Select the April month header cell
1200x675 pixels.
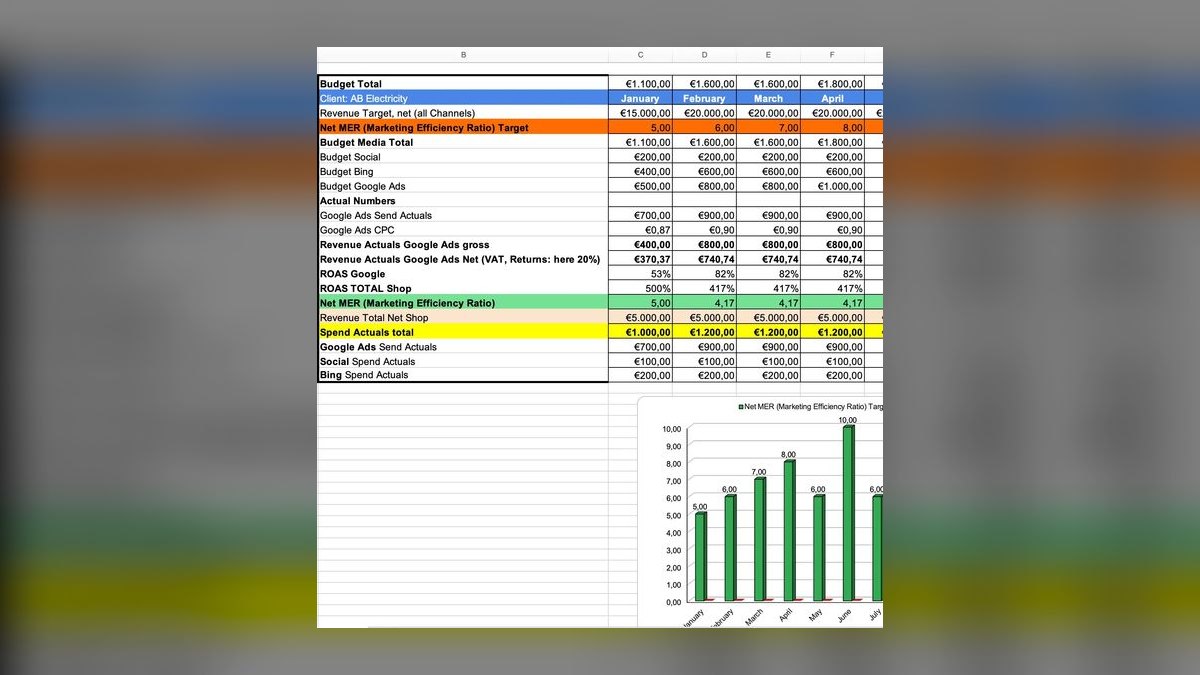[832, 98]
